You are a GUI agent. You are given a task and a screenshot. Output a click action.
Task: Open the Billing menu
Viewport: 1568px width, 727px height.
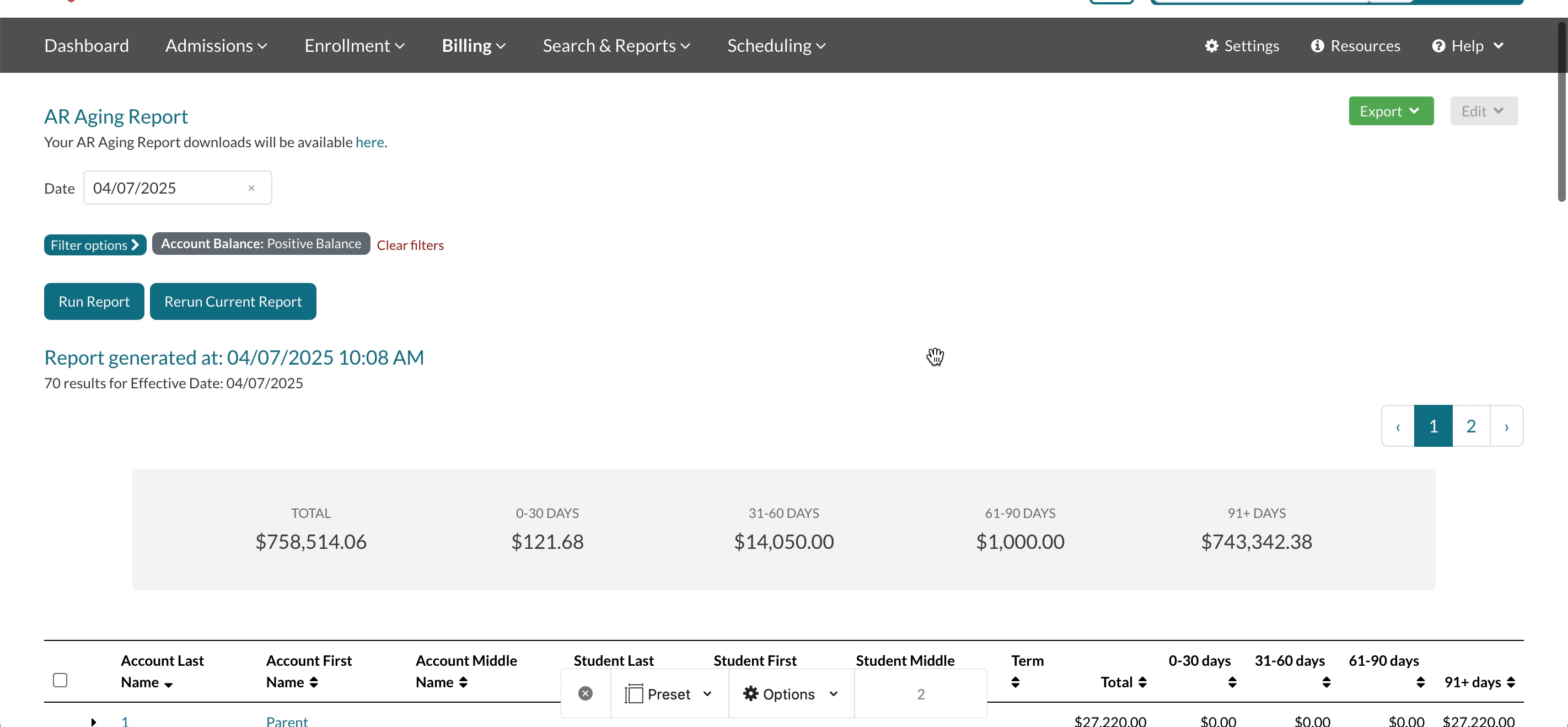(x=473, y=46)
